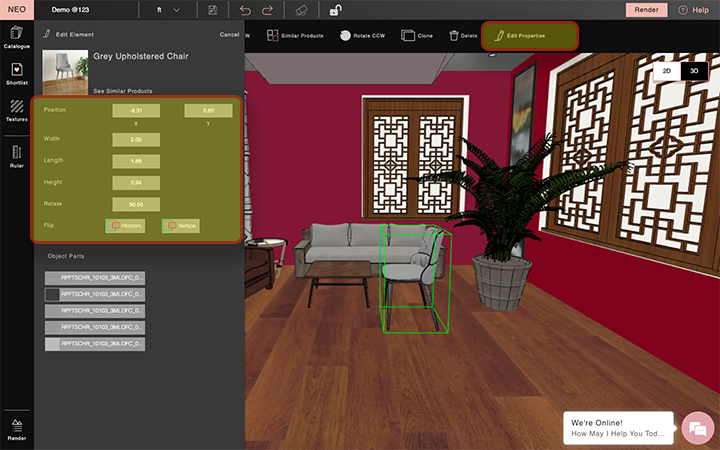Click the Height input field
The height and width of the screenshot is (450, 720).
point(136,183)
